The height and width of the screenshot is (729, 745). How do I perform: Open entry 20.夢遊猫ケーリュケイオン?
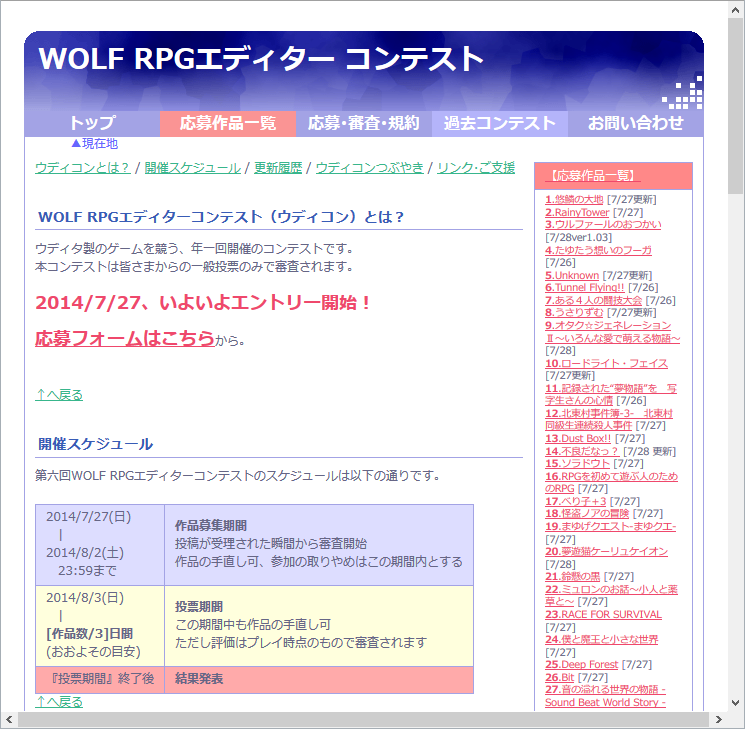[606, 552]
